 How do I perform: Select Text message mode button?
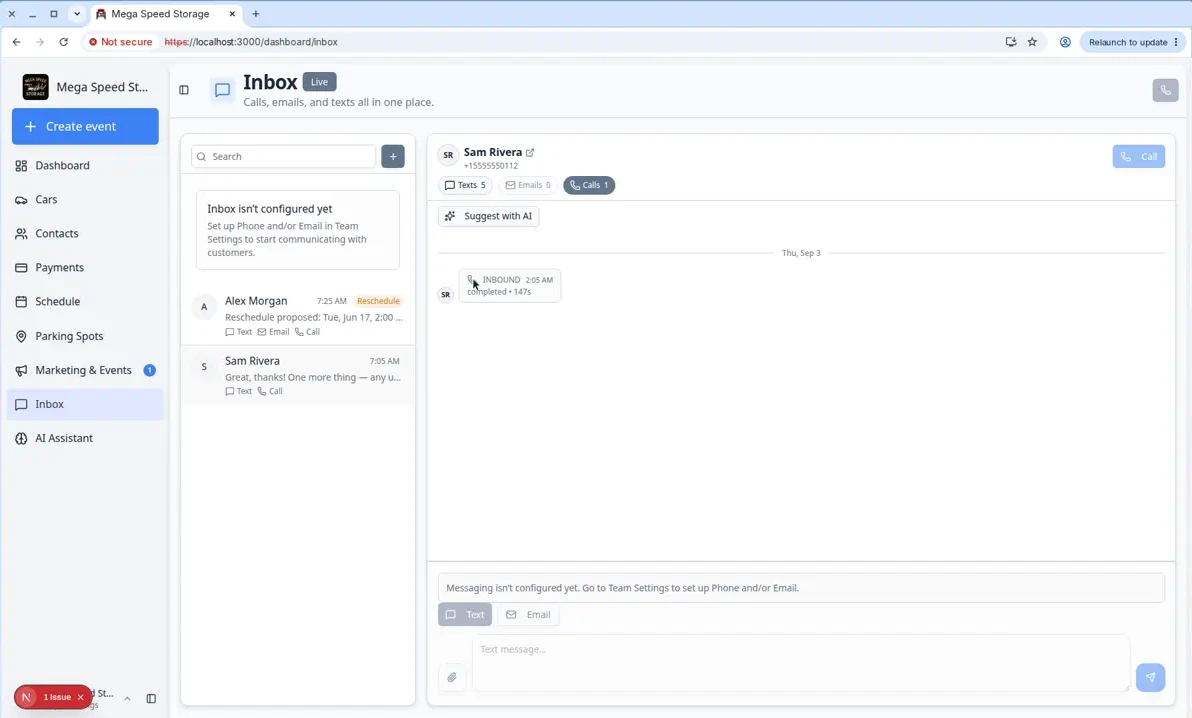tap(465, 615)
